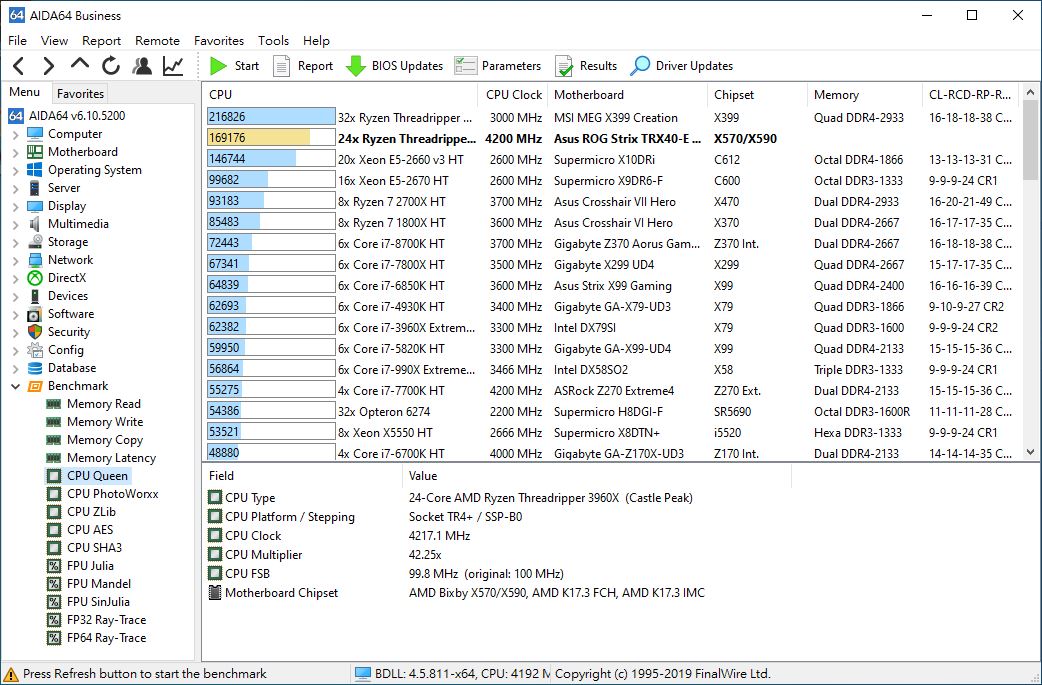Open the line graph icon
The image size is (1042, 685).
tap(173, 66)
